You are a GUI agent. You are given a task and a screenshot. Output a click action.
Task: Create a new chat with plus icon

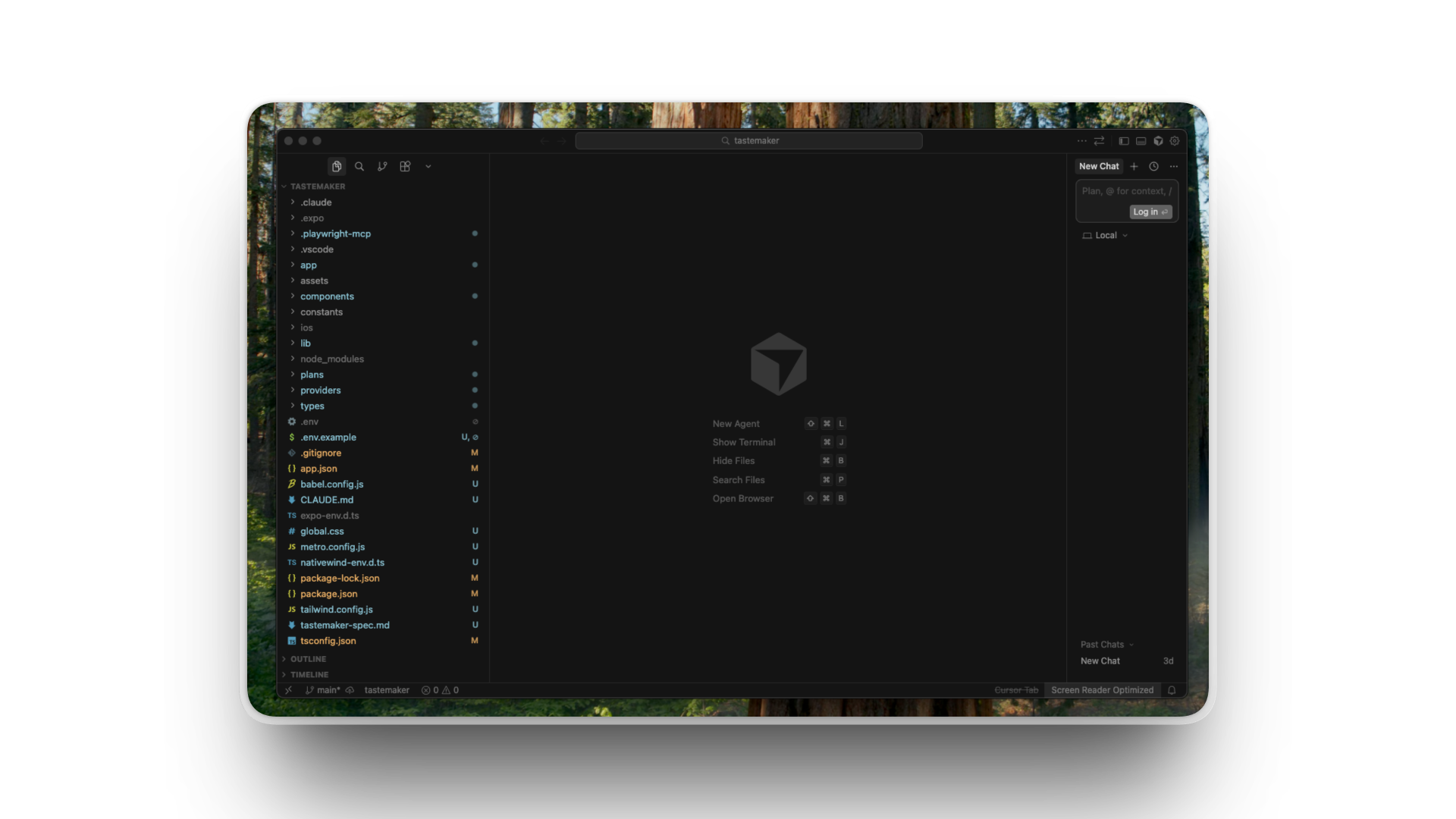[x=1134, y=166]
